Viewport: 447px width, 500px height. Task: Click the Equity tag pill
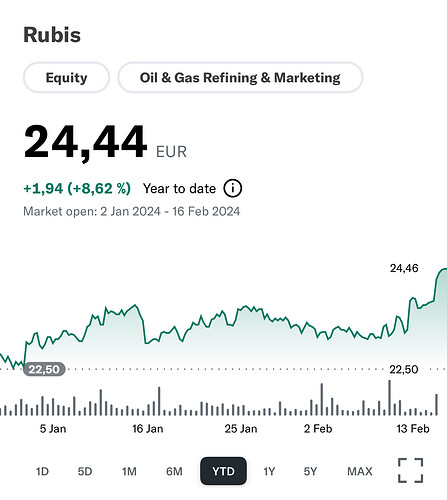[x=66, y=77]
